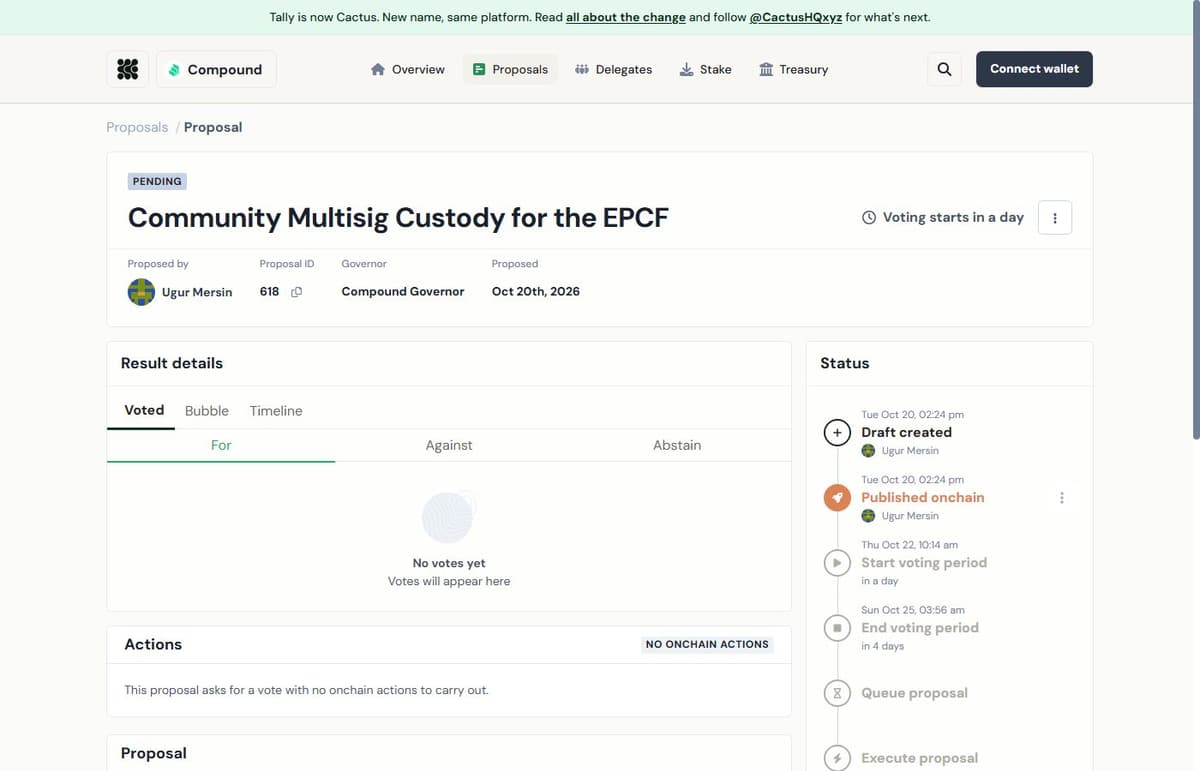
Task: Click the Queue proposal label
Action: click(915, 692)
